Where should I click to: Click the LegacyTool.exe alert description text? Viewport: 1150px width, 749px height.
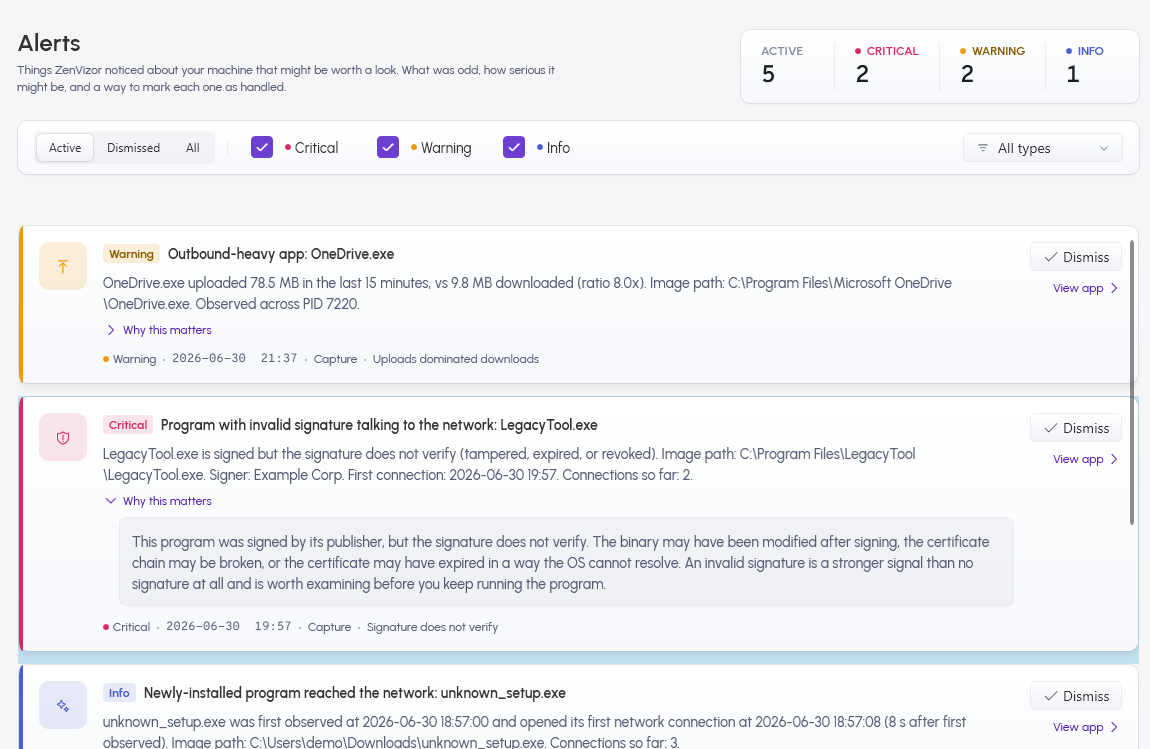509,464
